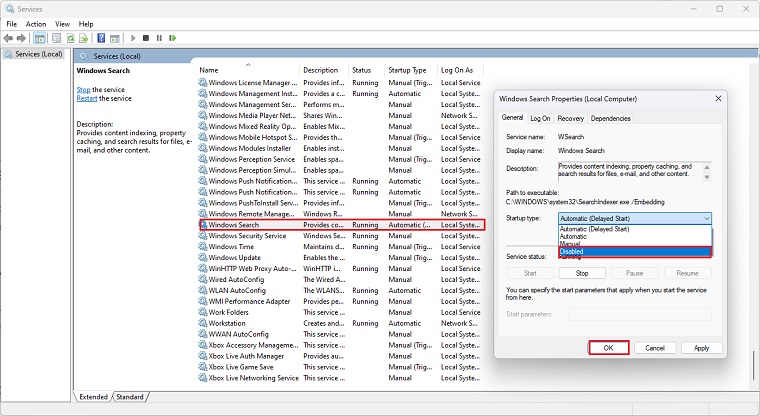This screenshot has height=416, width=760.
Task: Click the WMI Performance Adapter gear icon
Action: 203,301
